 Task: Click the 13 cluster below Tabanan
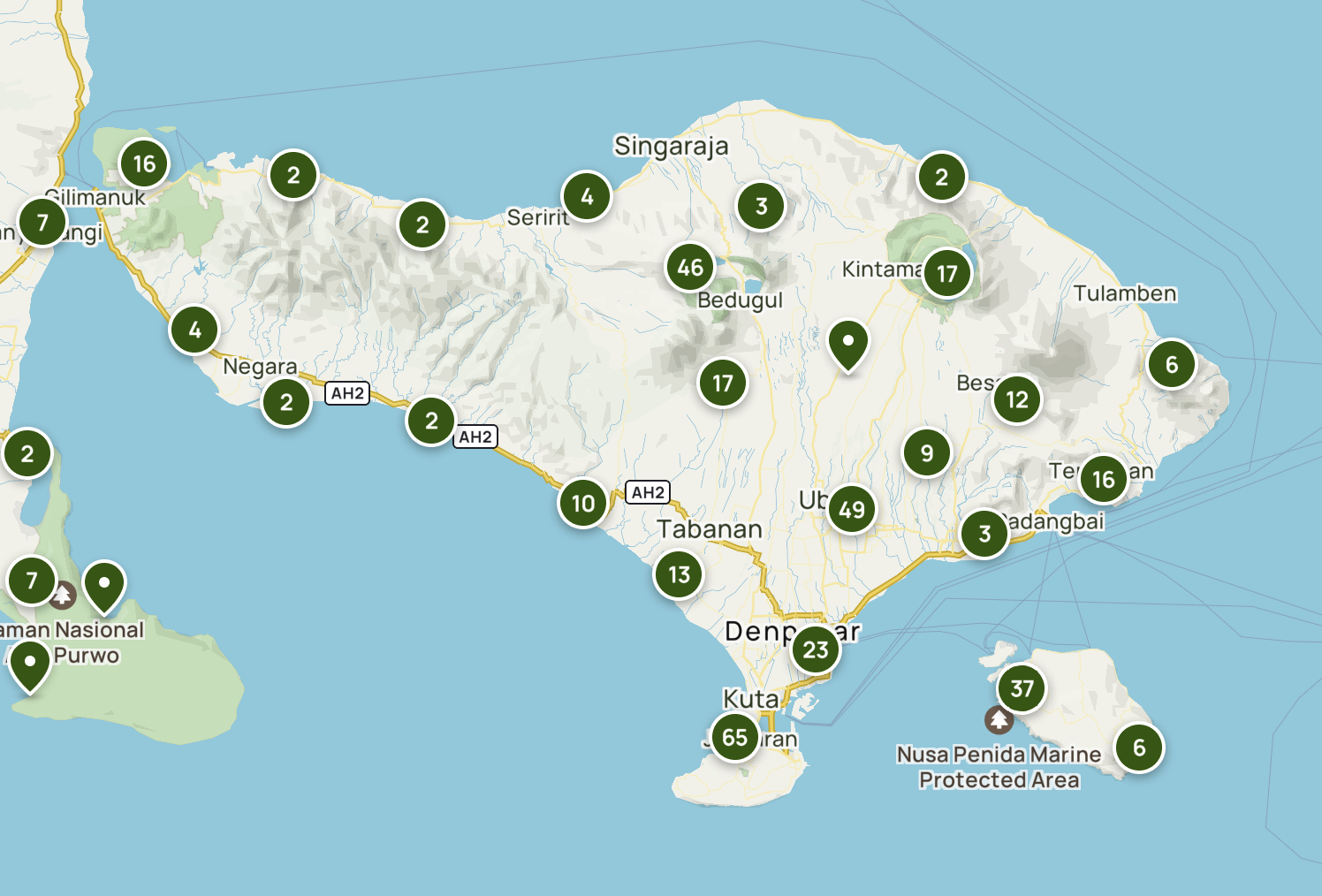click(679, 574)
